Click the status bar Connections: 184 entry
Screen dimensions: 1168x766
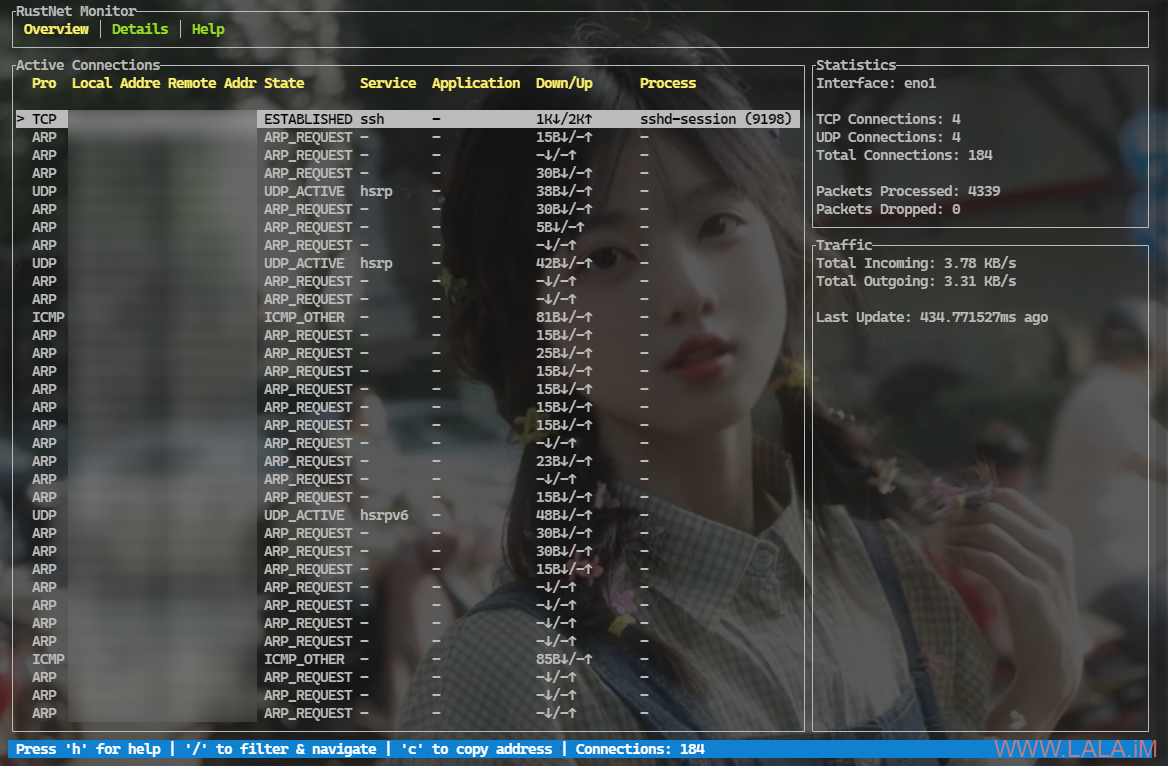(640, 749)
